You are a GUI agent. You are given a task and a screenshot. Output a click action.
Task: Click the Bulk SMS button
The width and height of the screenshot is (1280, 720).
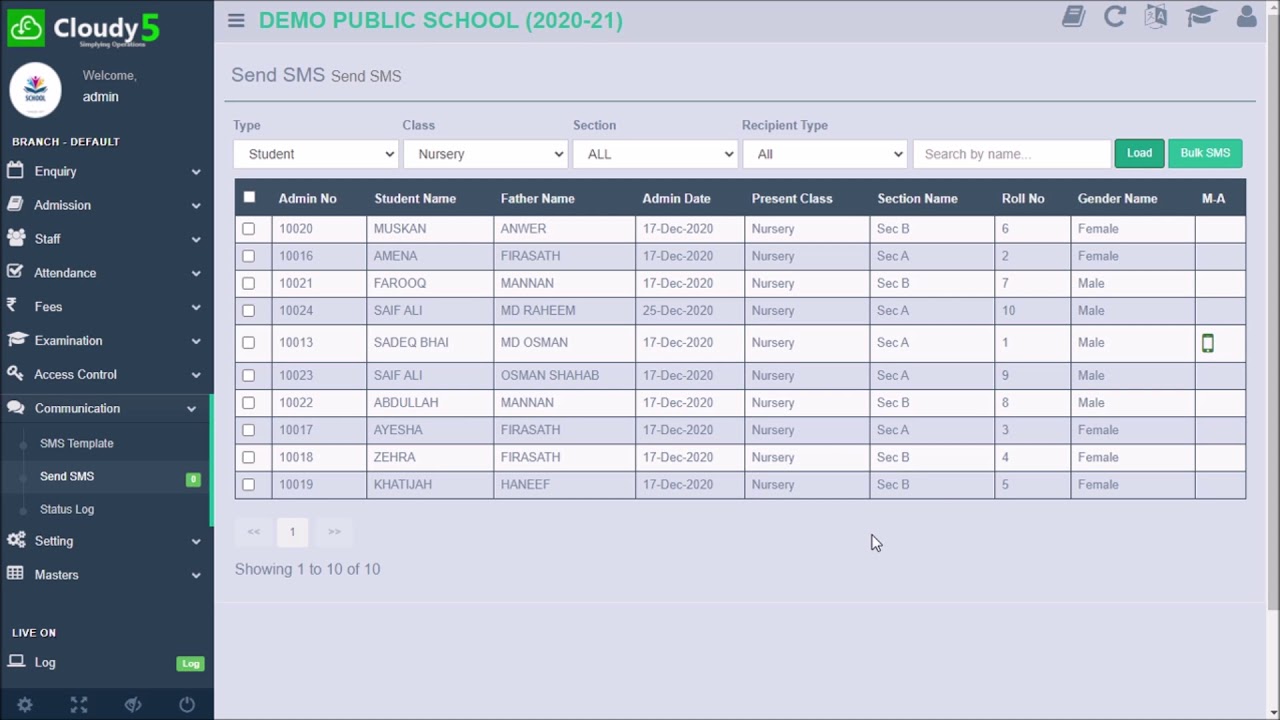(1205, 153)
